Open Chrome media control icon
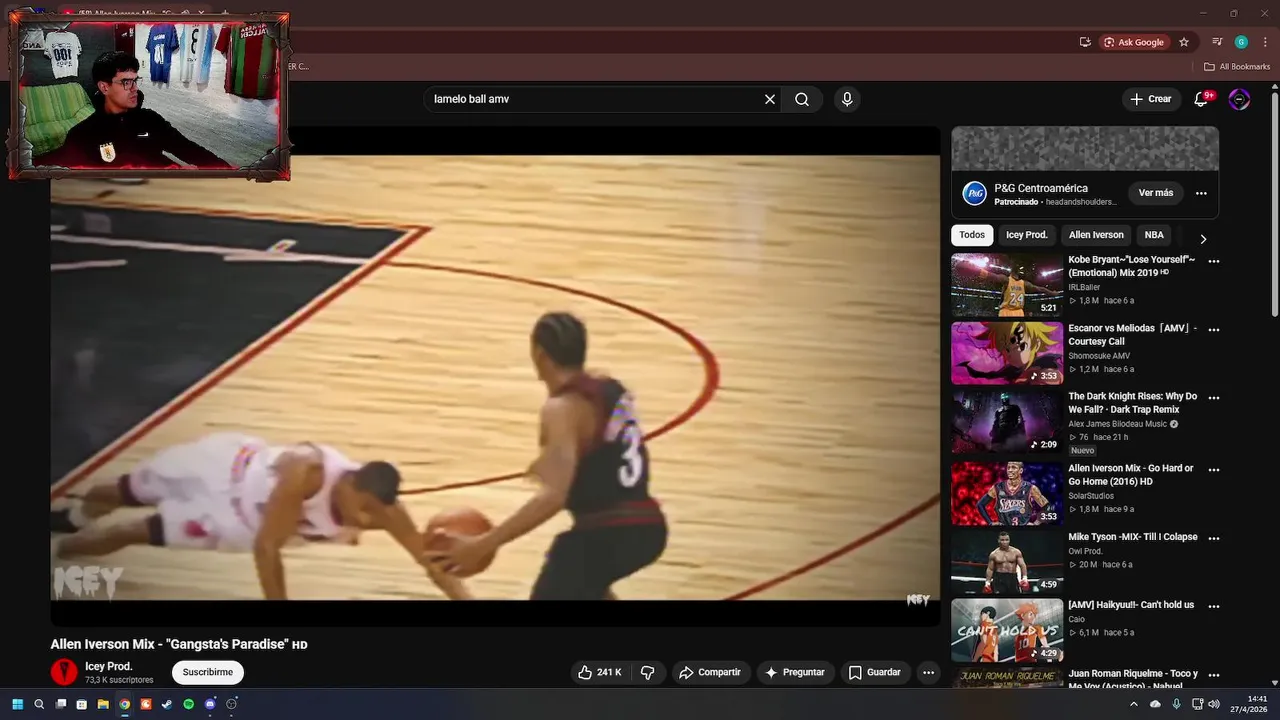The width and height of the screenshot is (1280, 720). point(1217,42)
